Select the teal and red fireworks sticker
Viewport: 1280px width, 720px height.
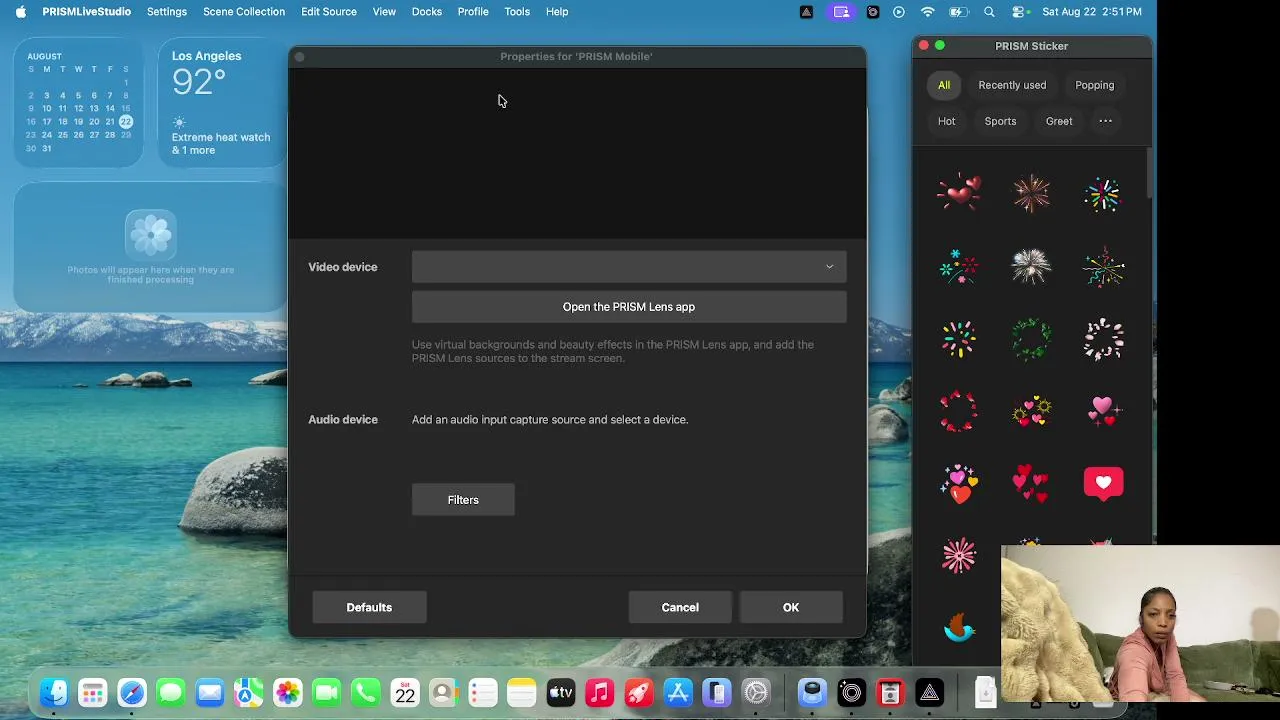pos(959,266)
